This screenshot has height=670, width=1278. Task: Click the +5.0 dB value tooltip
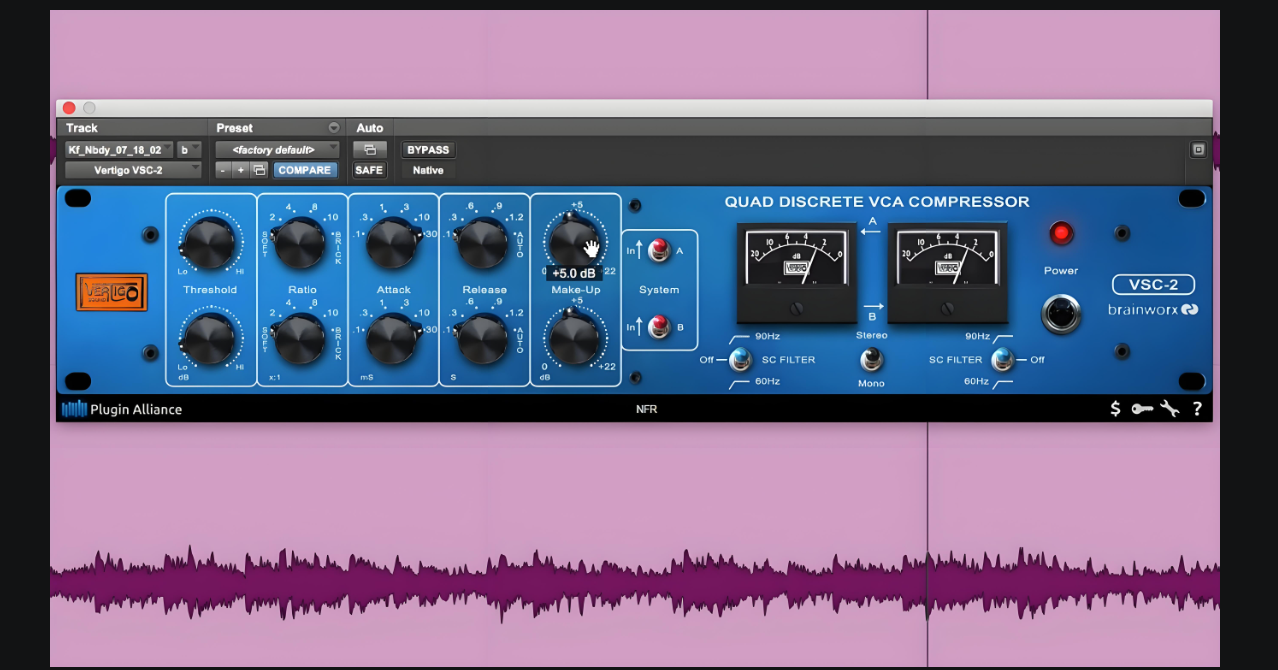[x=574, y=272]
